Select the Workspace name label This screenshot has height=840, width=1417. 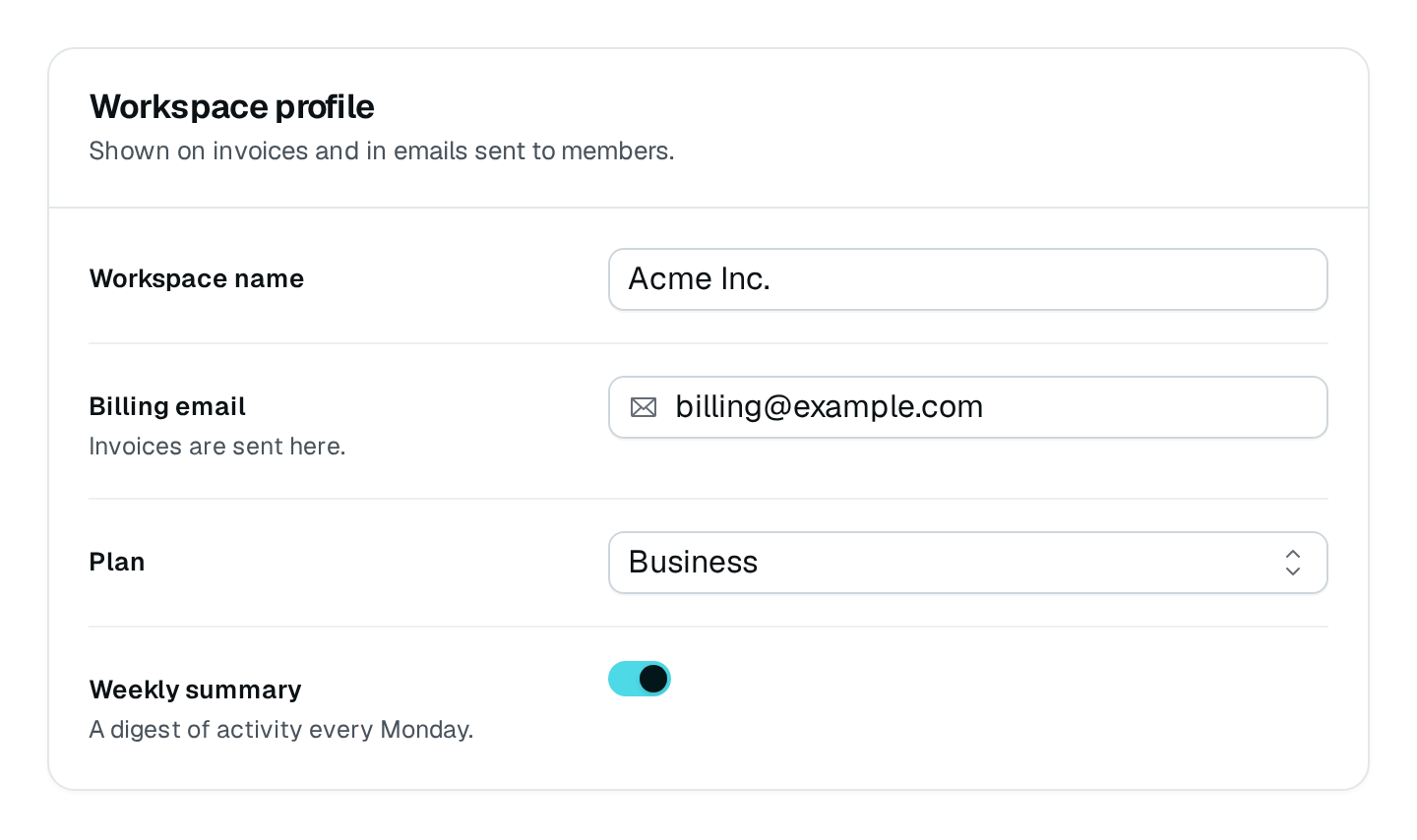[197, 278]
